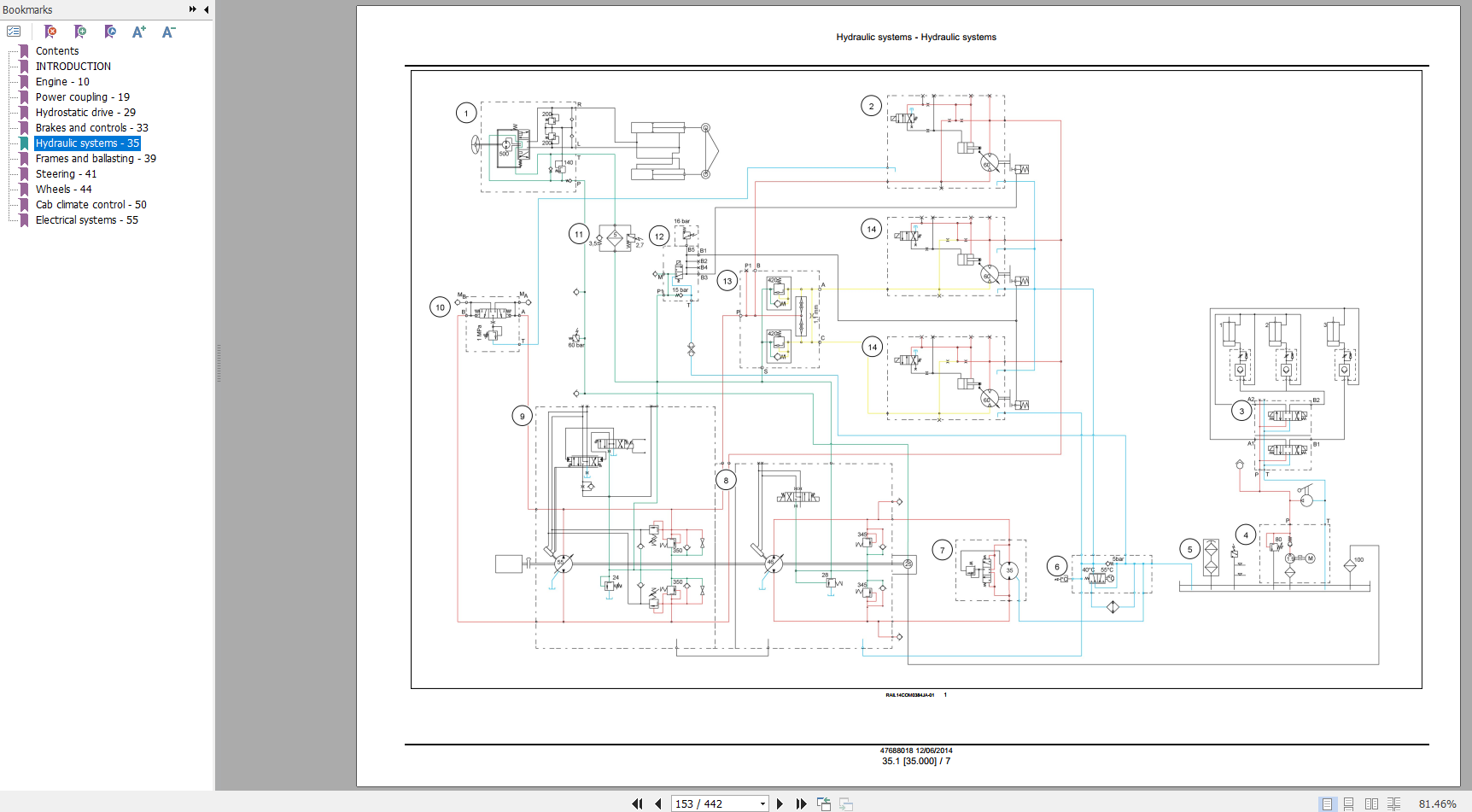Increase bookmark font size with A+

point(139,32)
